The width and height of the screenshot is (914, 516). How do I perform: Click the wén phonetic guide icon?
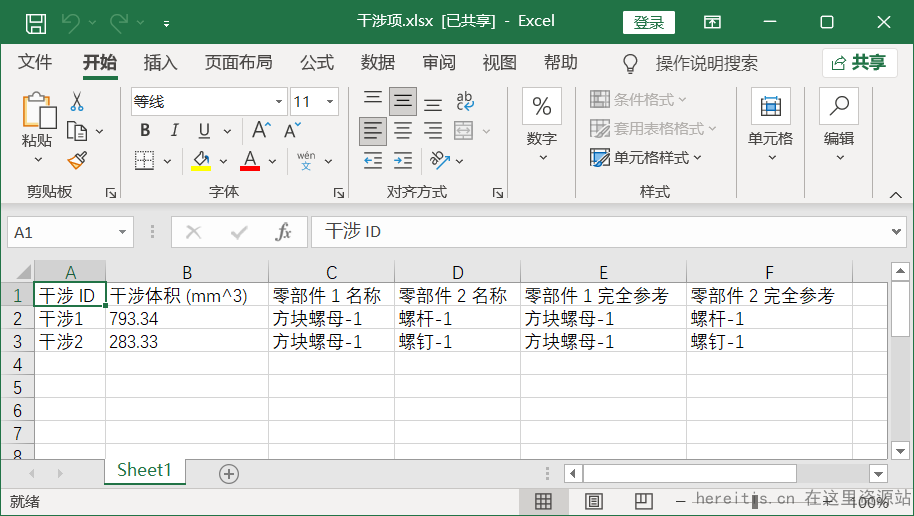click(x=306, y=160)
